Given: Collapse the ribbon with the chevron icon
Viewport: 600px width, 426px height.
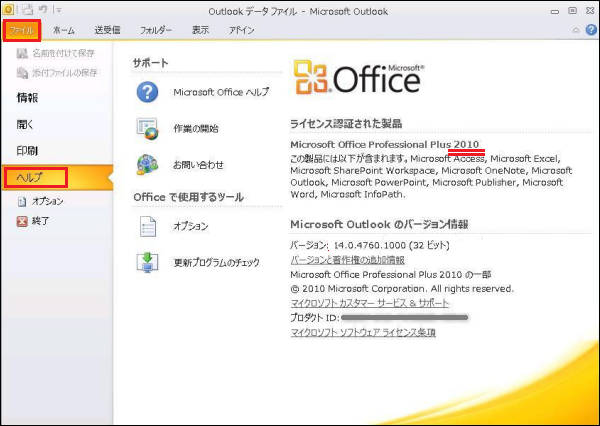Looking at the screenshot, I should point(576,30).
